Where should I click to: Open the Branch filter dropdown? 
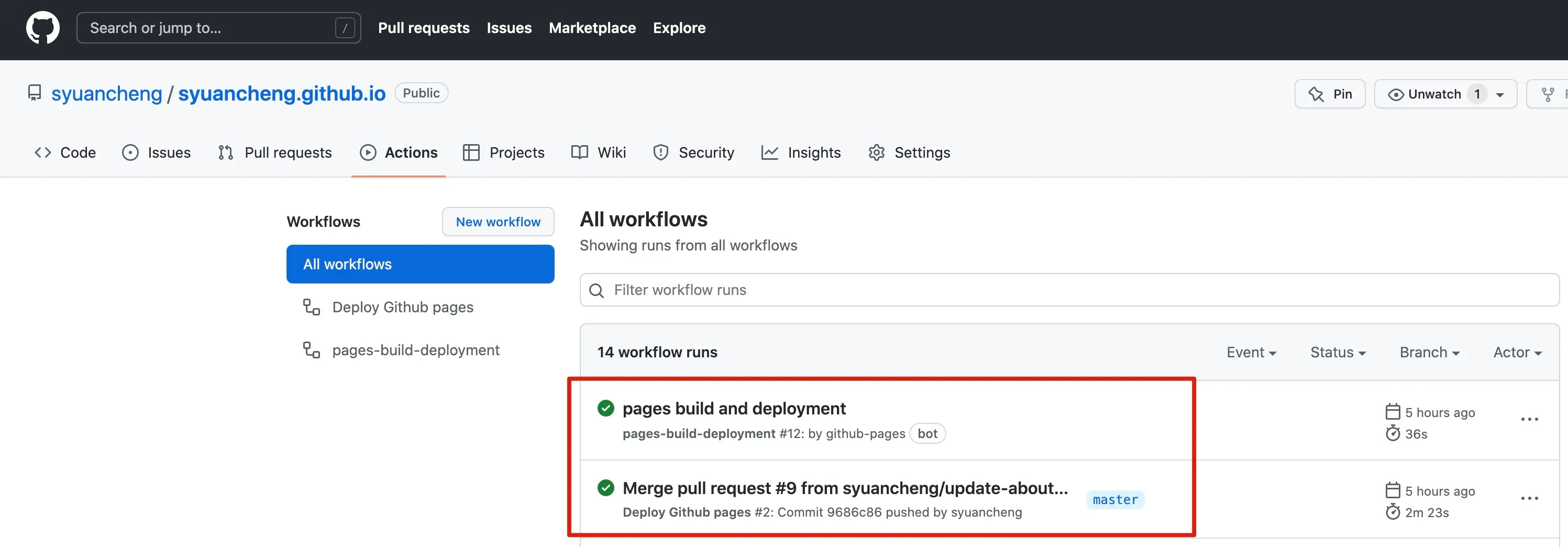[x=1429, y=353]
